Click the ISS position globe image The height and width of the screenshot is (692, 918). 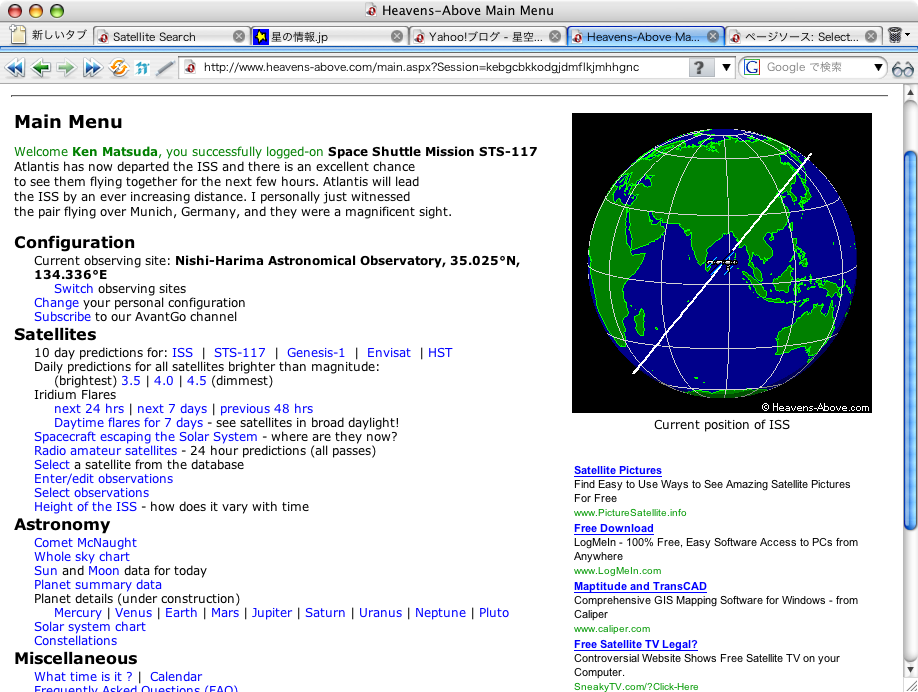(722, 263)
